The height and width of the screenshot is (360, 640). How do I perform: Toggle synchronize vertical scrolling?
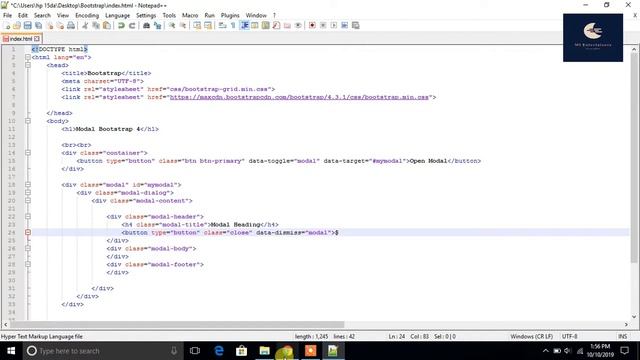(x=197, y=25)
